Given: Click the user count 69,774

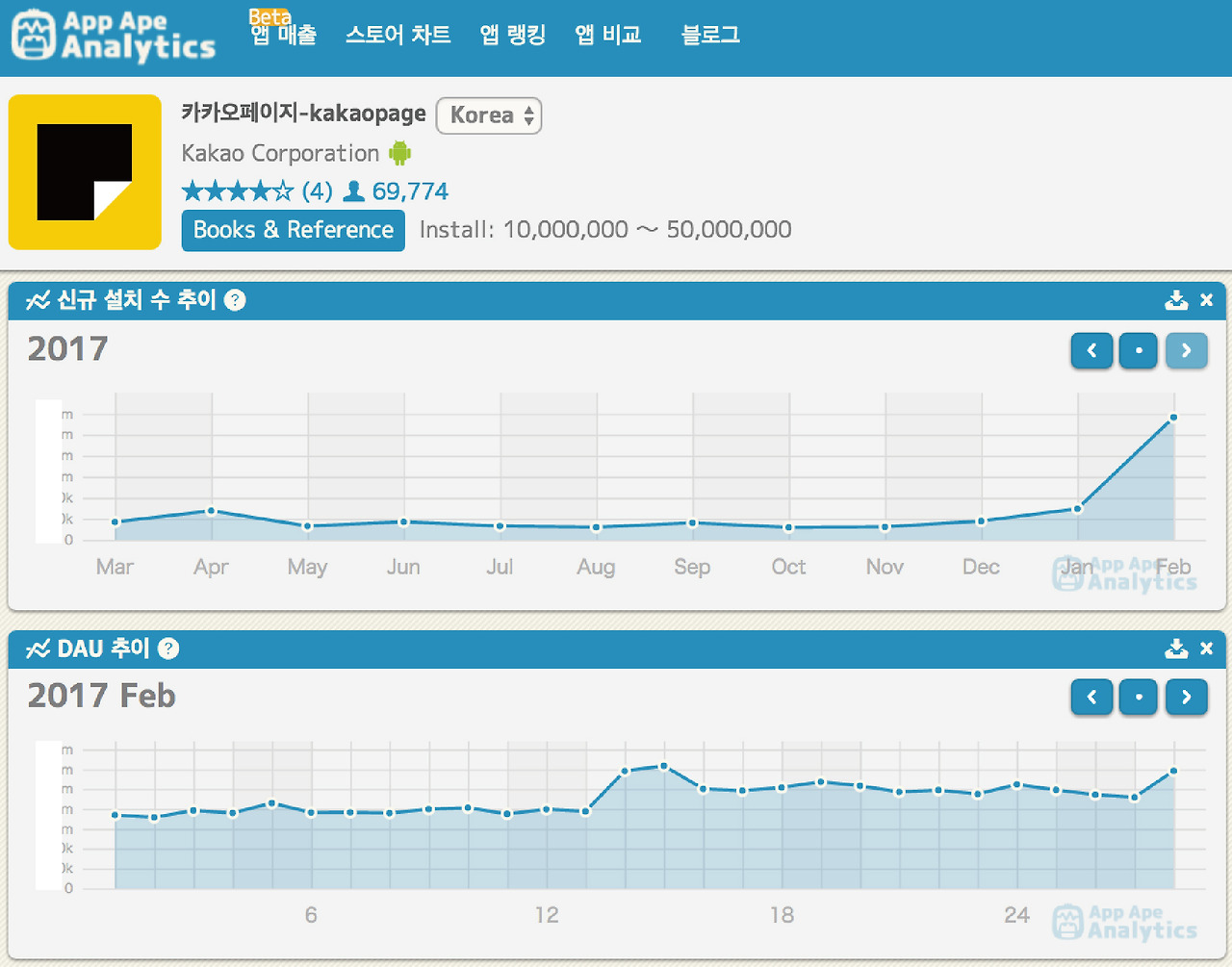Looking at the screenshot, I should (x=397, y=191).
